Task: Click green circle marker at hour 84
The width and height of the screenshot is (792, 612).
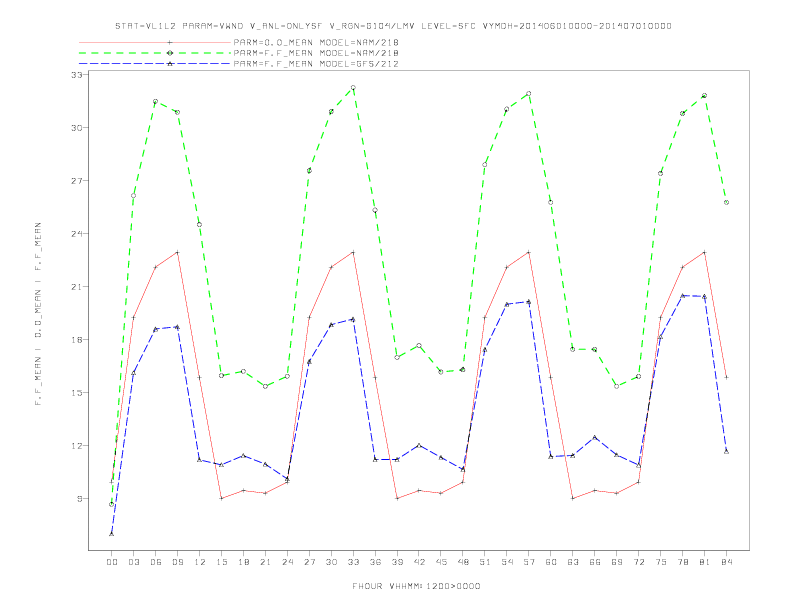Action: 726,202
